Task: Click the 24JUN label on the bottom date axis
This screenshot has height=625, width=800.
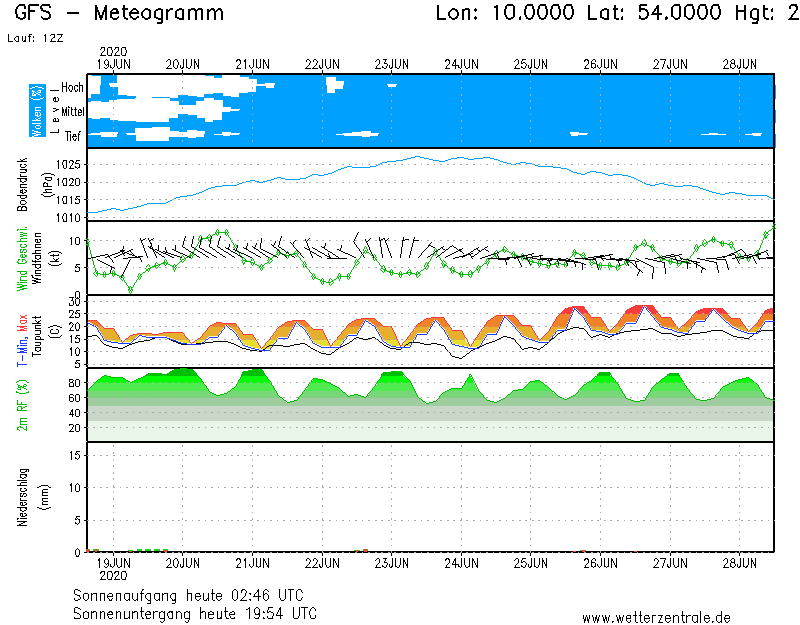Action: 461,563
